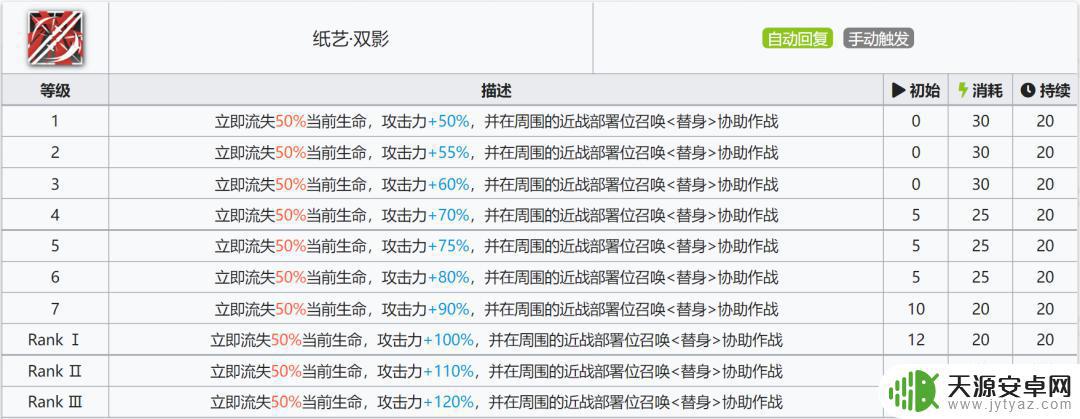Select level 1 cell
This screenshot has width=1080, height=419.
[55, 121]
